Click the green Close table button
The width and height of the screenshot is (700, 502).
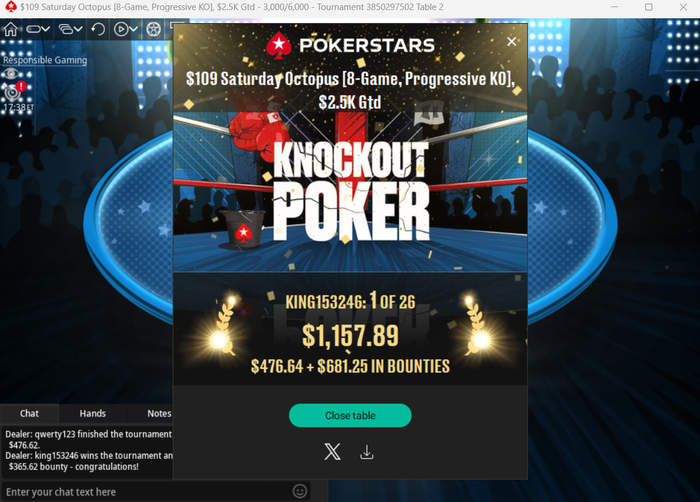point(350,415)
